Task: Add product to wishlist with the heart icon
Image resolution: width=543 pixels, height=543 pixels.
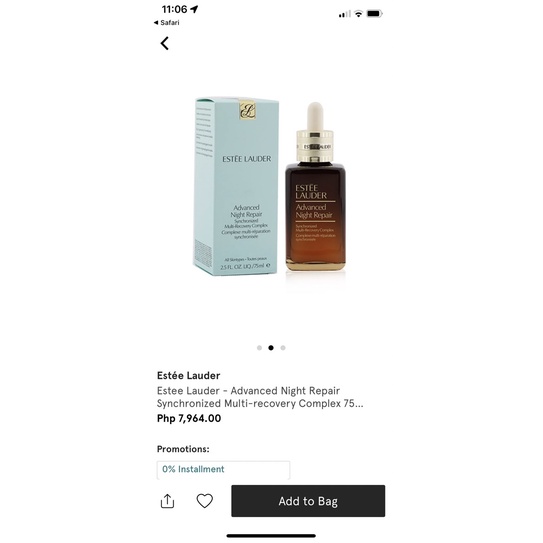Action: 205,501
